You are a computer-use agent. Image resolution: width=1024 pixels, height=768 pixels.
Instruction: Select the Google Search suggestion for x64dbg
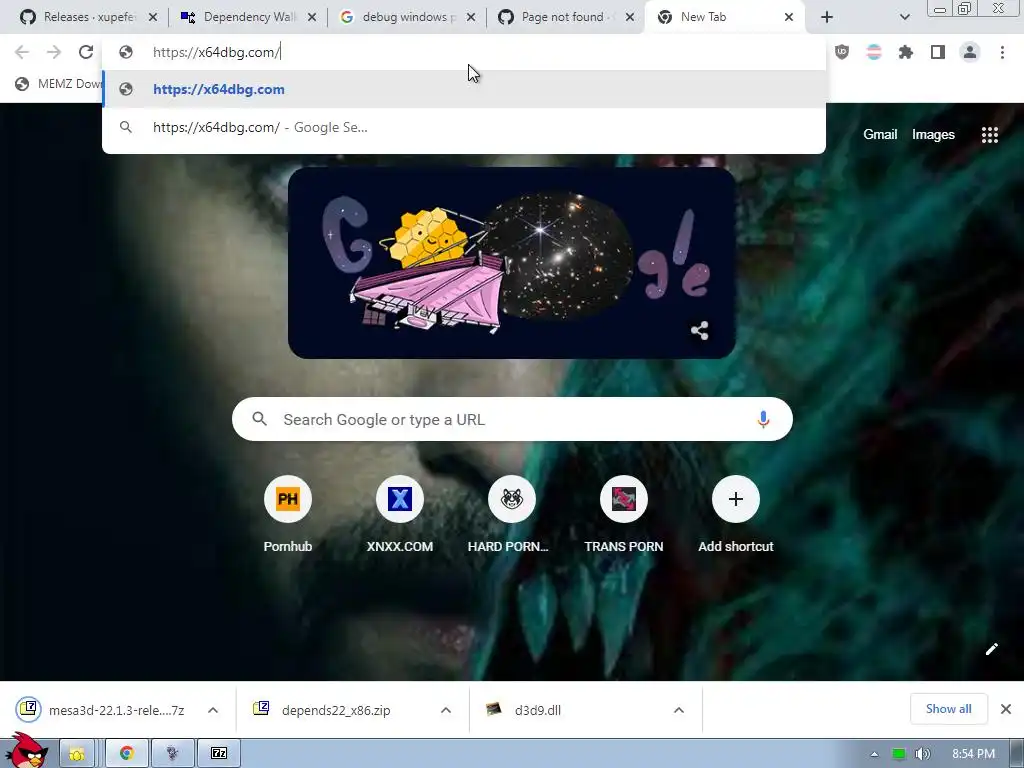click(464, 127)
